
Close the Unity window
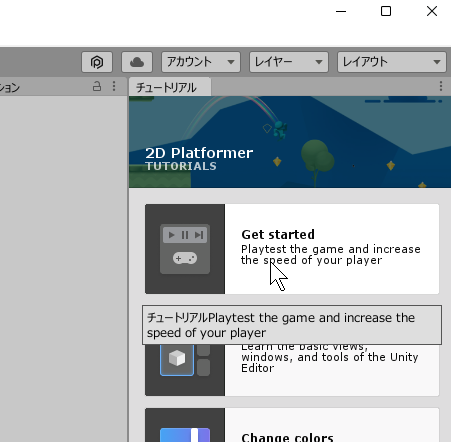[x=432, y=11]
